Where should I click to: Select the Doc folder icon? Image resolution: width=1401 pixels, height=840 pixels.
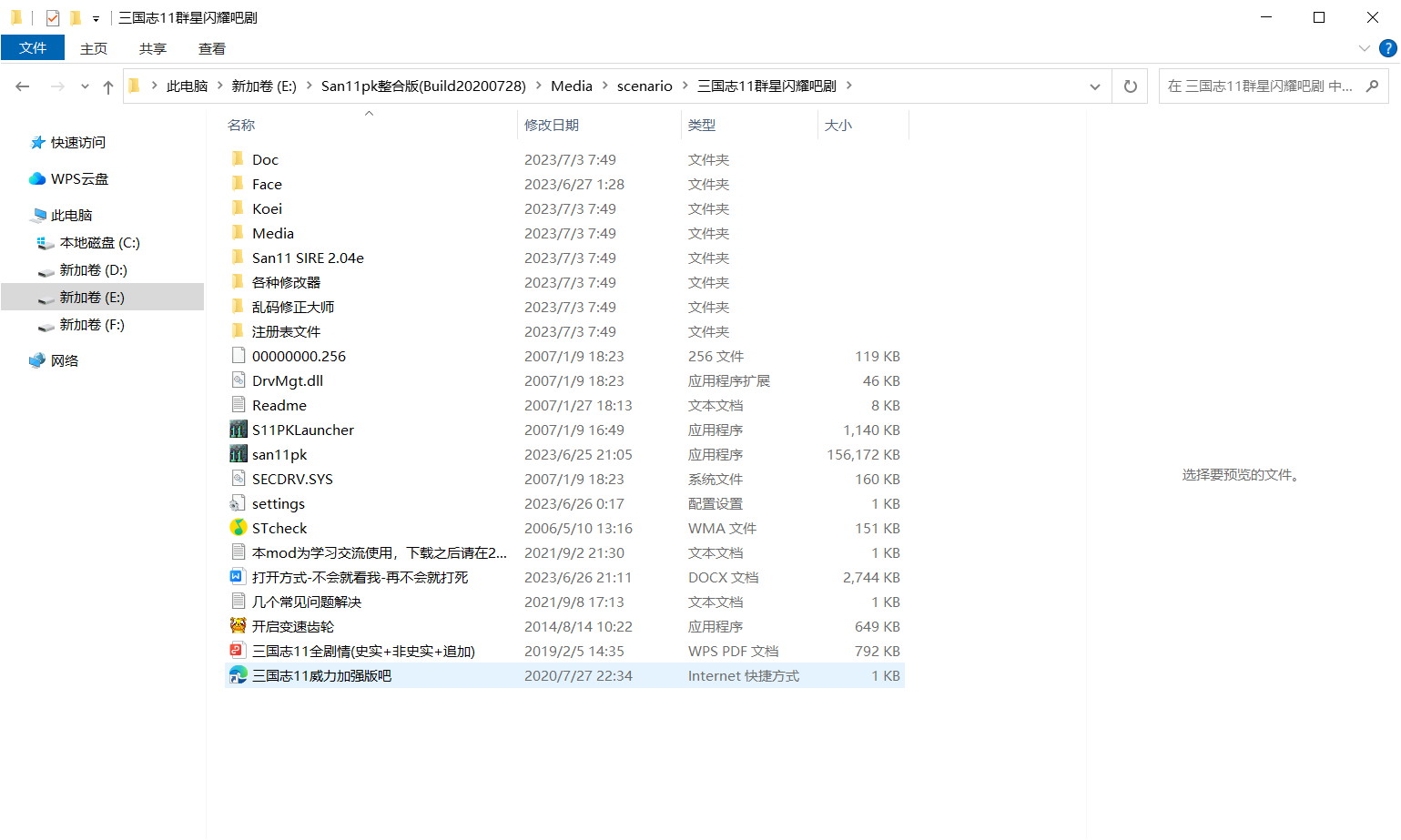tap(239, 159)
